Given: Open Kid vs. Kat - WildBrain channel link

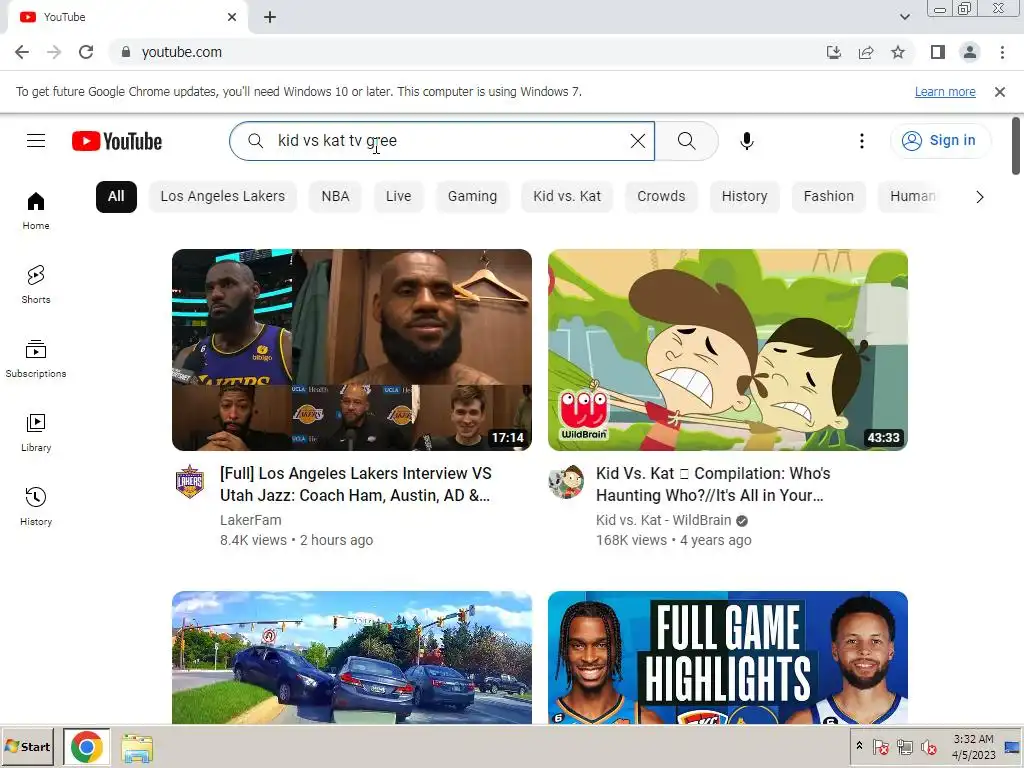Looking at the screenshot, I should pos(664,520).
